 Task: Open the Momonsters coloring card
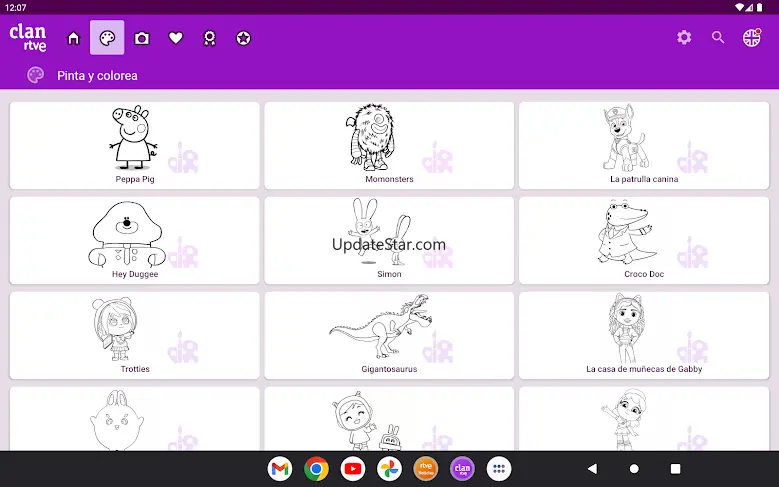point(389,146)
